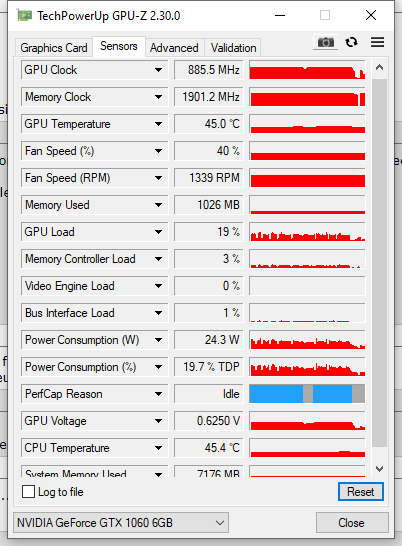402x546 pixels.
Task: Open the PerfCap Reason dropdown arrow
Action: tap(158, 394)
